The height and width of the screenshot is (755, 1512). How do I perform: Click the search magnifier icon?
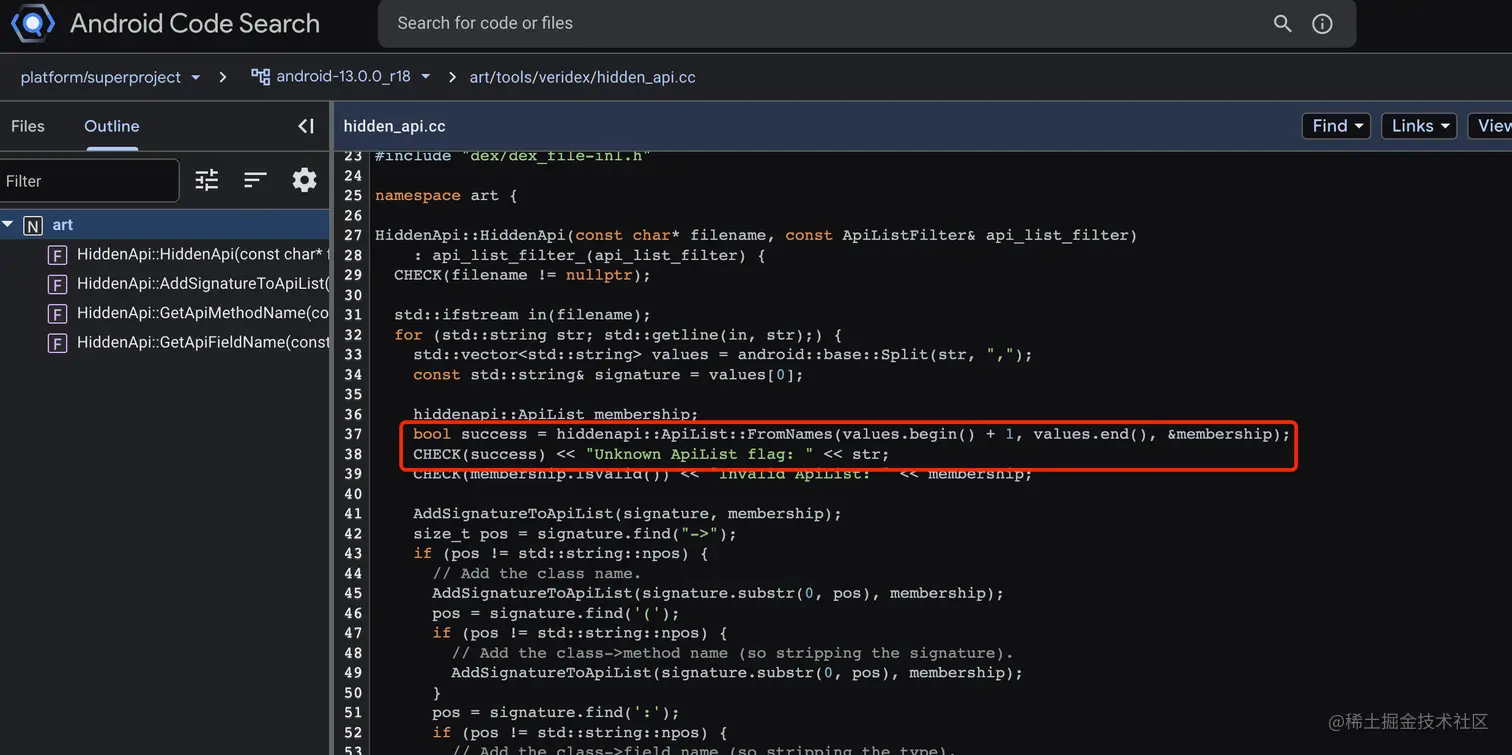pos(1283,23)
